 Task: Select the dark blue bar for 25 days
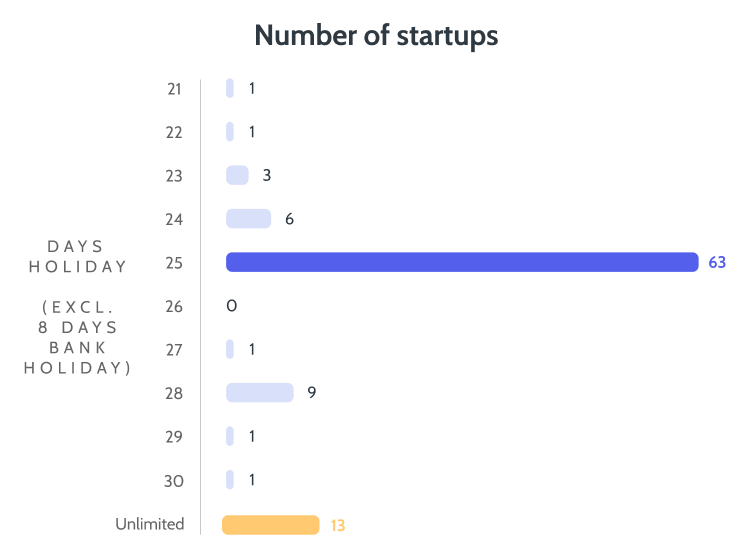click(x=461, y=262)
